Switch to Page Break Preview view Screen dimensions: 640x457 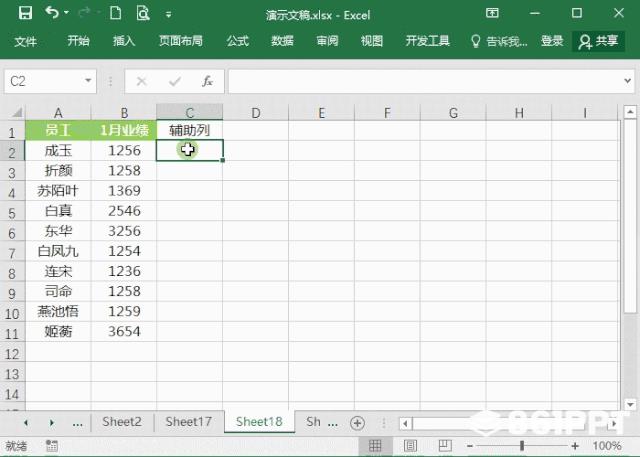click(x=439, y=446)
